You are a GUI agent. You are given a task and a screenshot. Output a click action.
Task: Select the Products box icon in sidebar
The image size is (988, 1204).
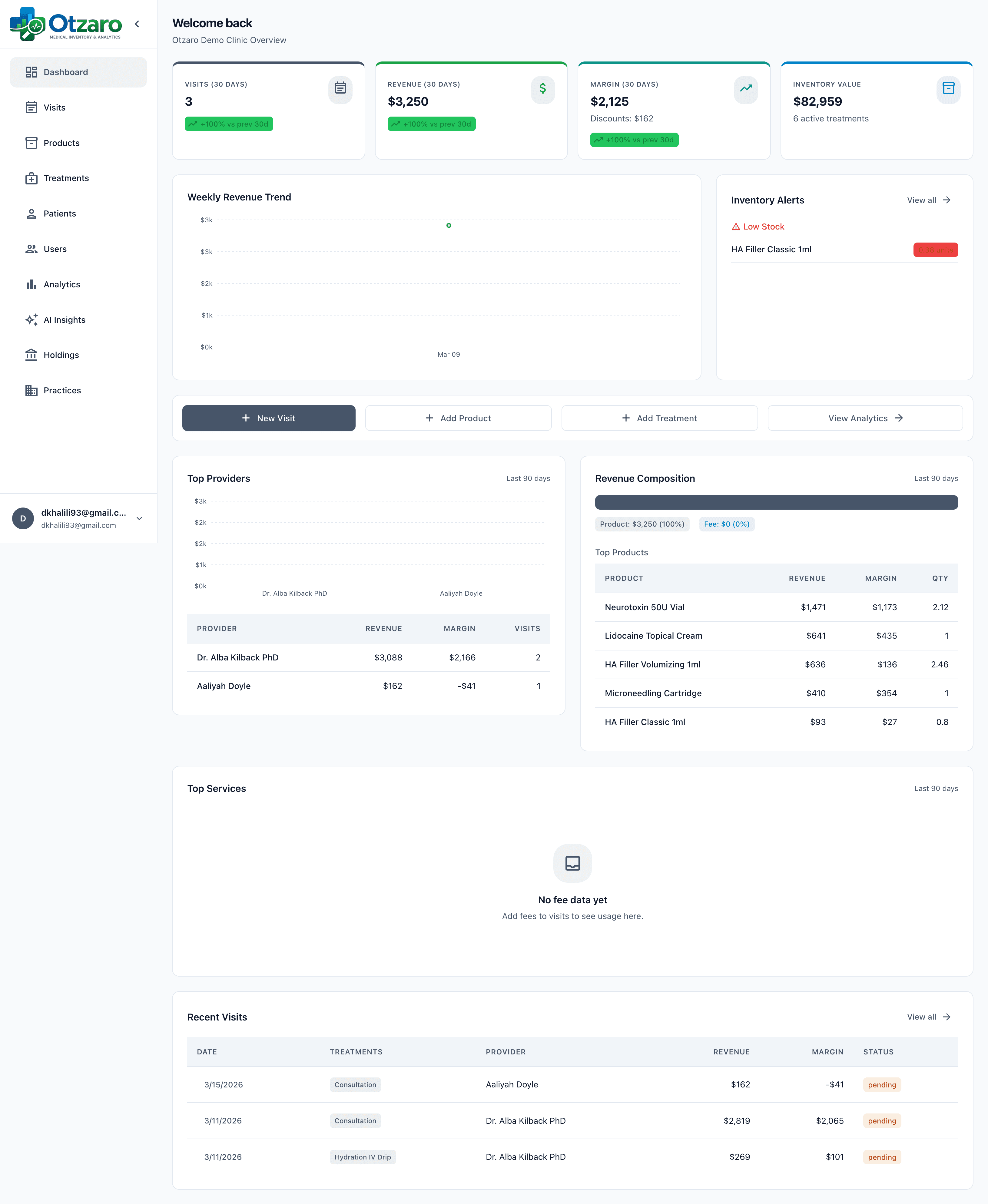pyautogui.click(x=31, y=143)
